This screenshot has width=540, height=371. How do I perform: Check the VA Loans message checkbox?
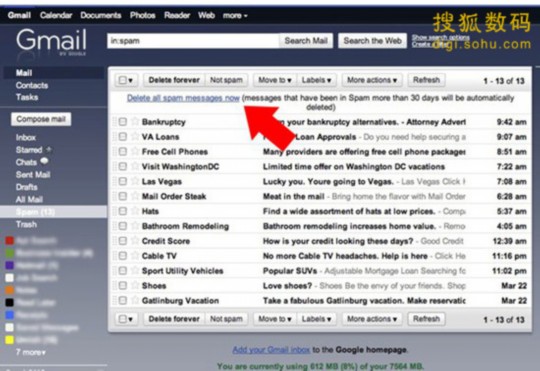point(123,137)
